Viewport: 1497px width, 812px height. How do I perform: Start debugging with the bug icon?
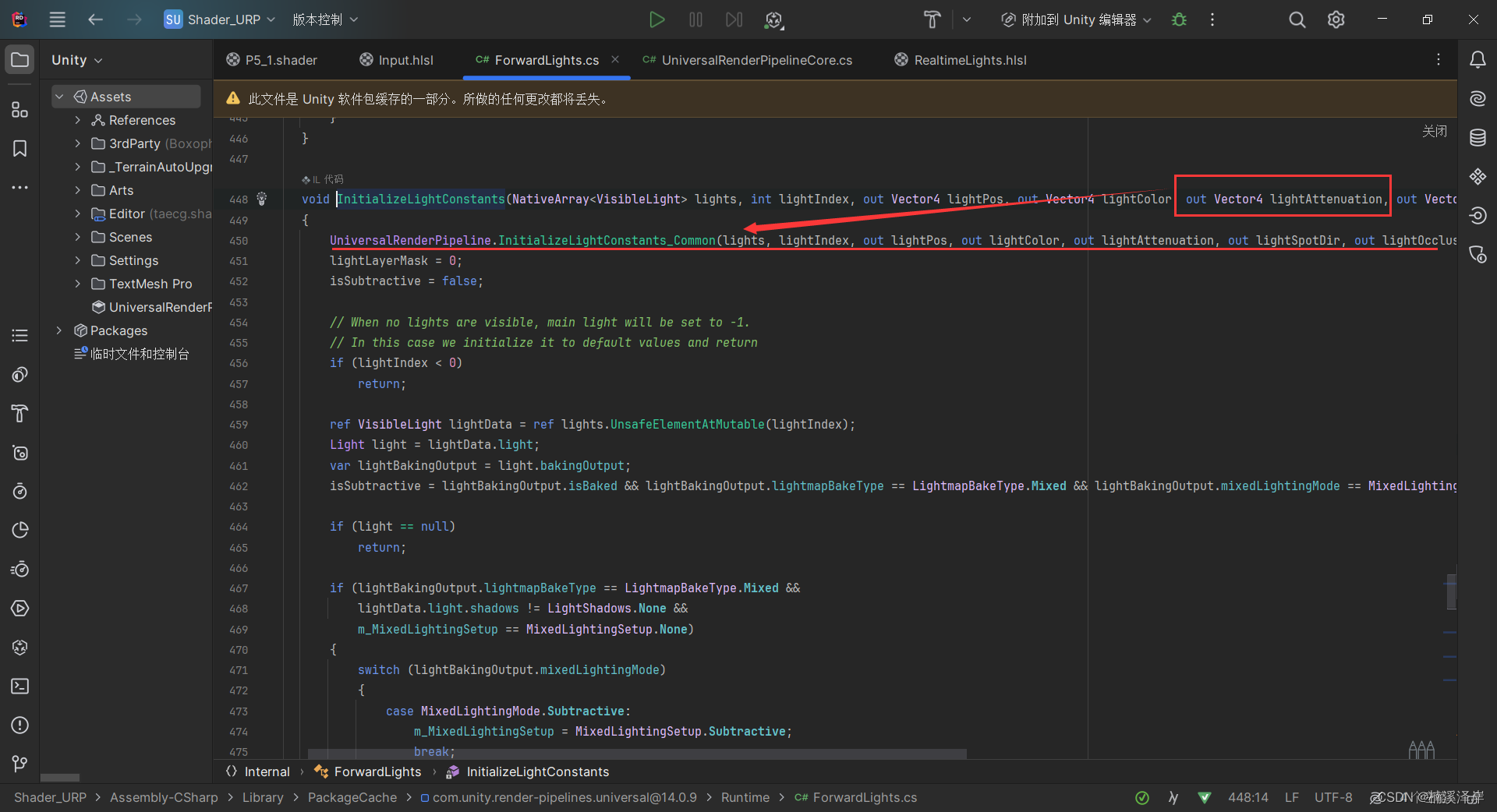(x=1179, y=19)
